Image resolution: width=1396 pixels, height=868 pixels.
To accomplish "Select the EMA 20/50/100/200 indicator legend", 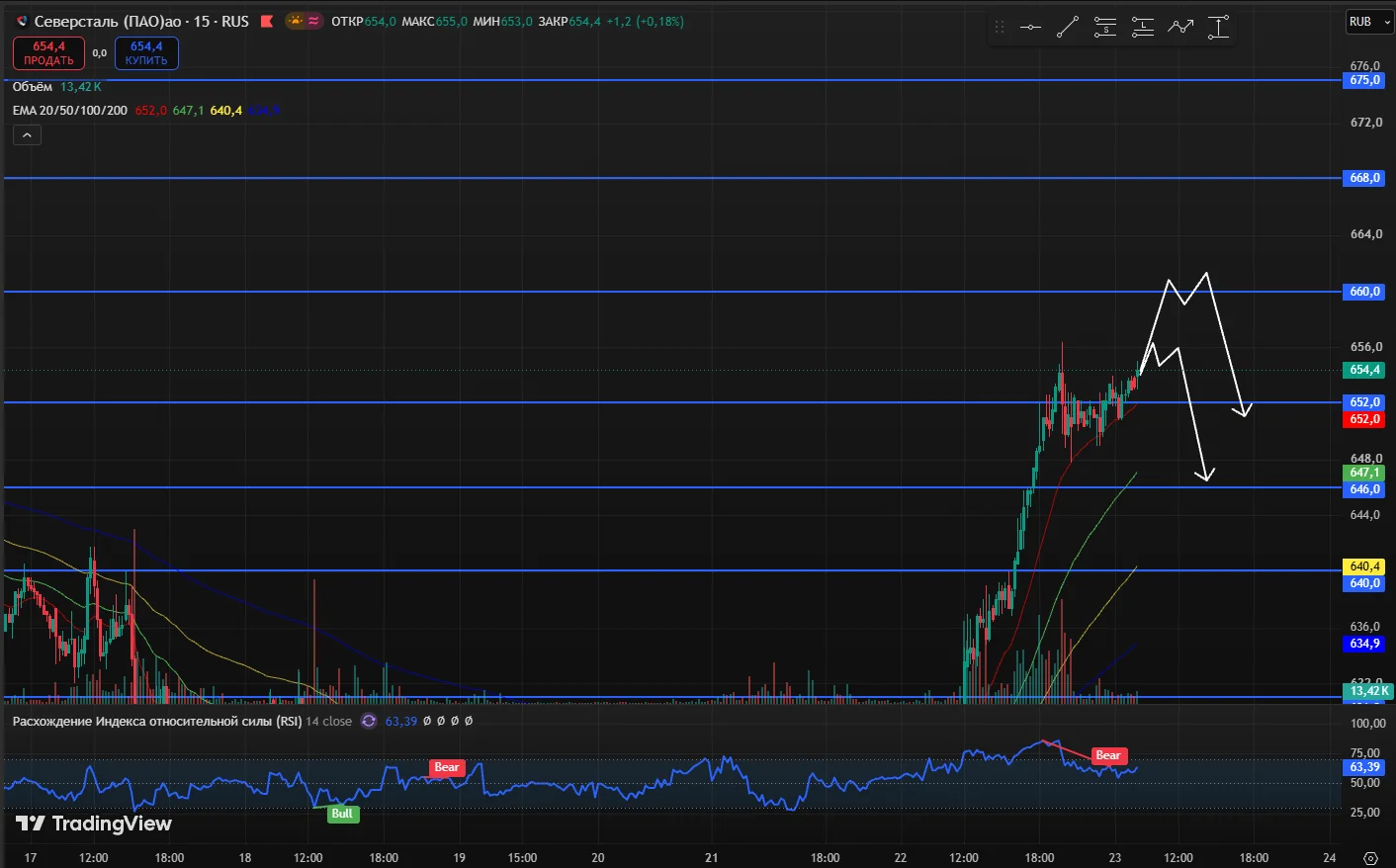I will (x=70, y=111).
